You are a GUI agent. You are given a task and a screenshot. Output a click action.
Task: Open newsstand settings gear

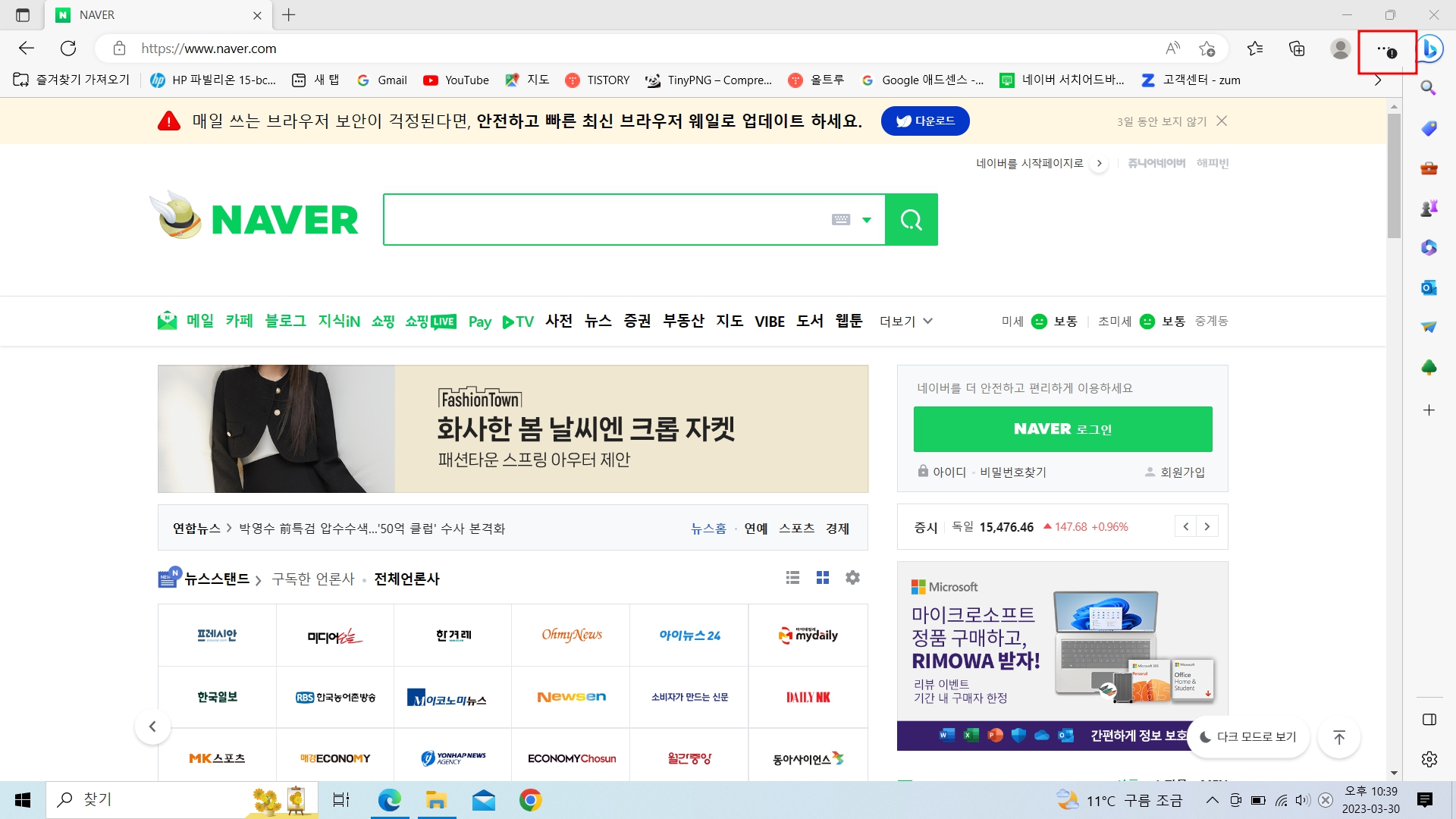coord(852,578)
